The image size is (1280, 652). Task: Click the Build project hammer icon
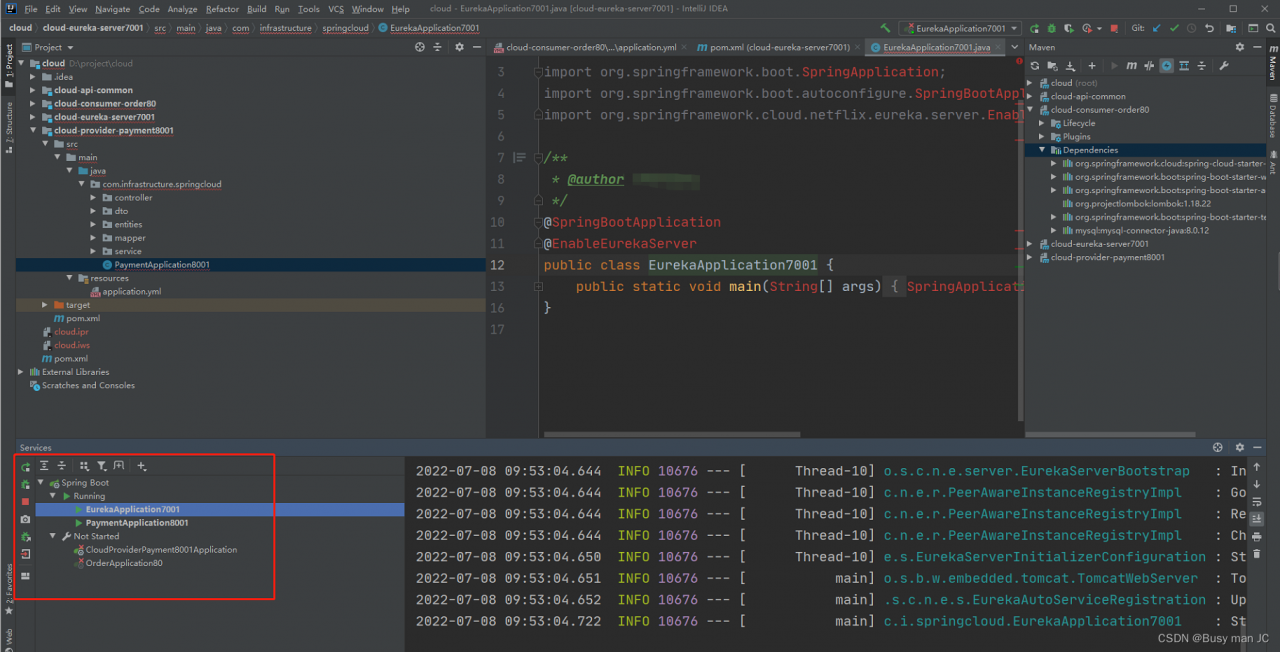[885, 28]
